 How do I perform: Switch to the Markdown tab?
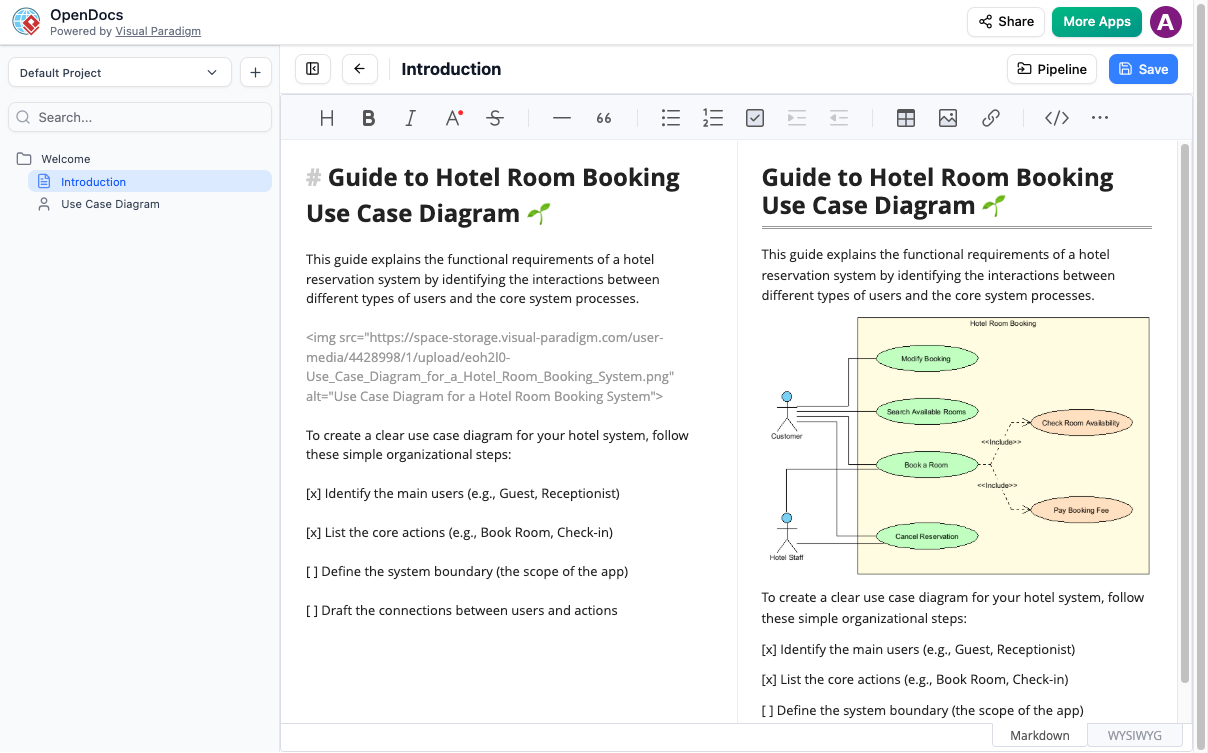tap(1039, 734)
